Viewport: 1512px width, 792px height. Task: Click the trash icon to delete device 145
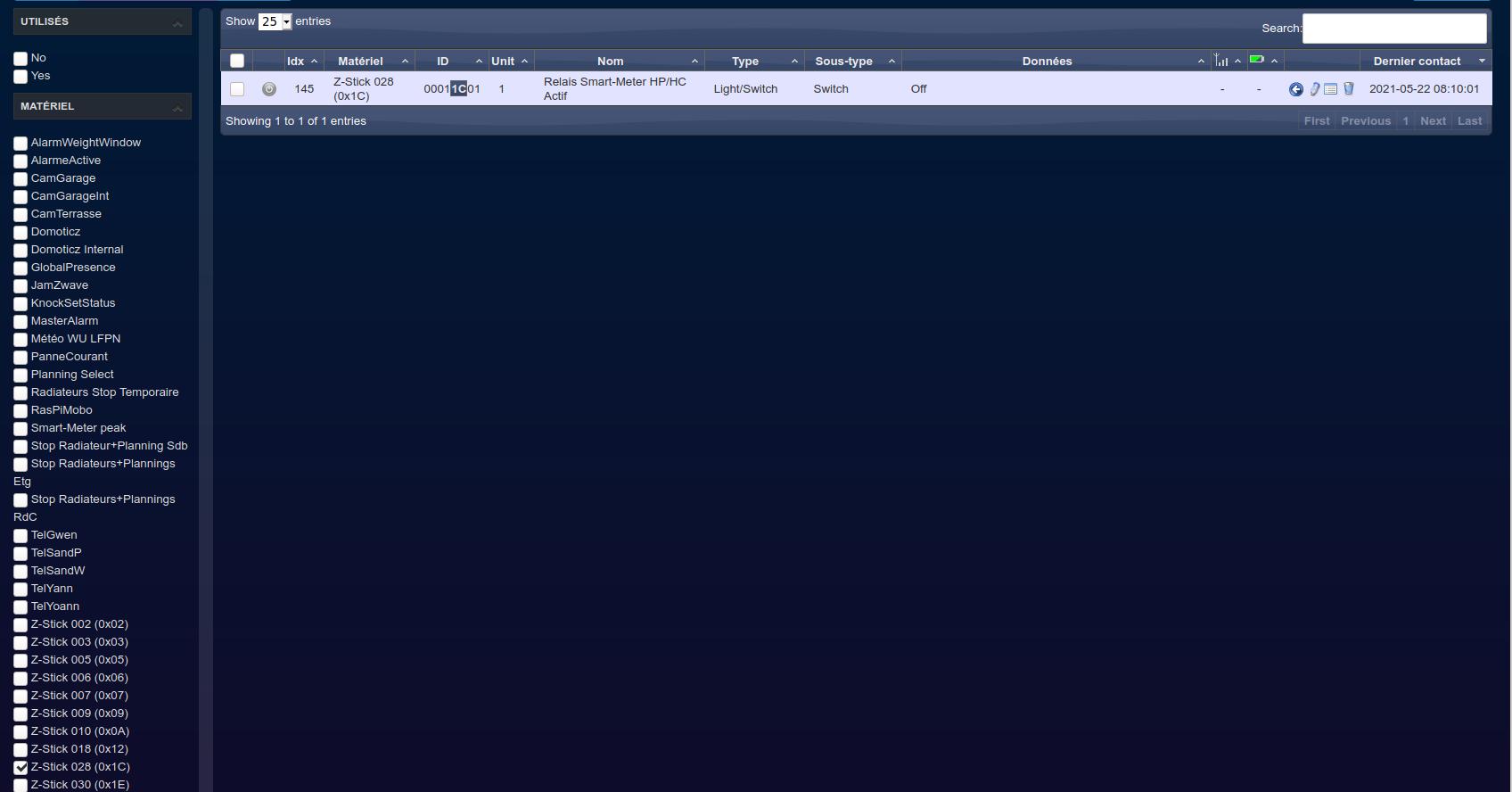coord(1349,89)
